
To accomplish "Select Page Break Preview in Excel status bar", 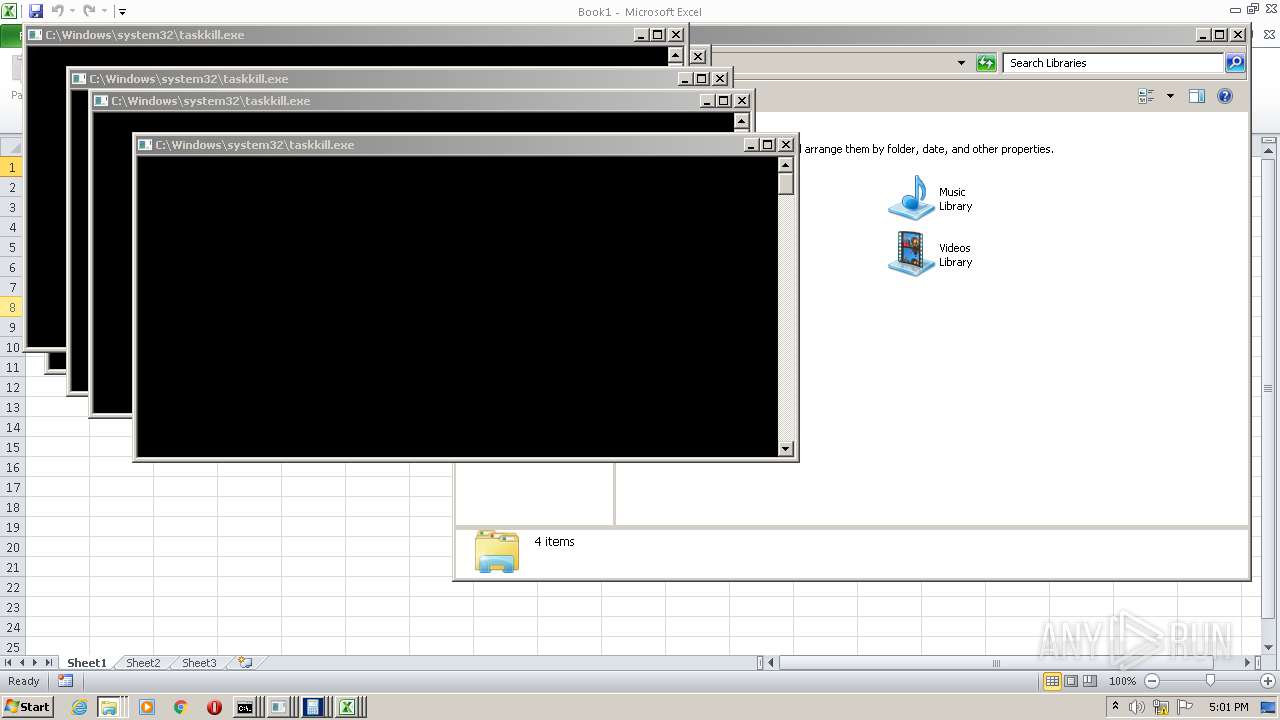I will click(x=1090, y=681).
